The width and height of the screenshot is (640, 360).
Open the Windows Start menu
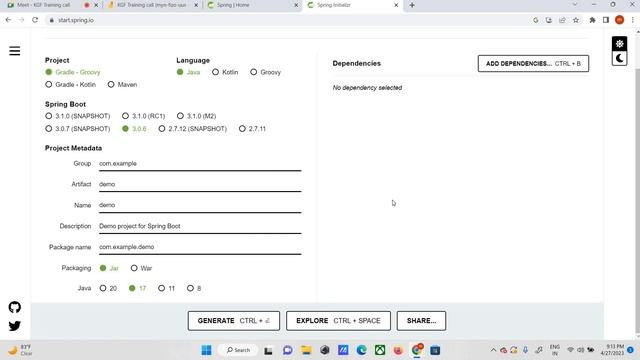coord(207,350)
